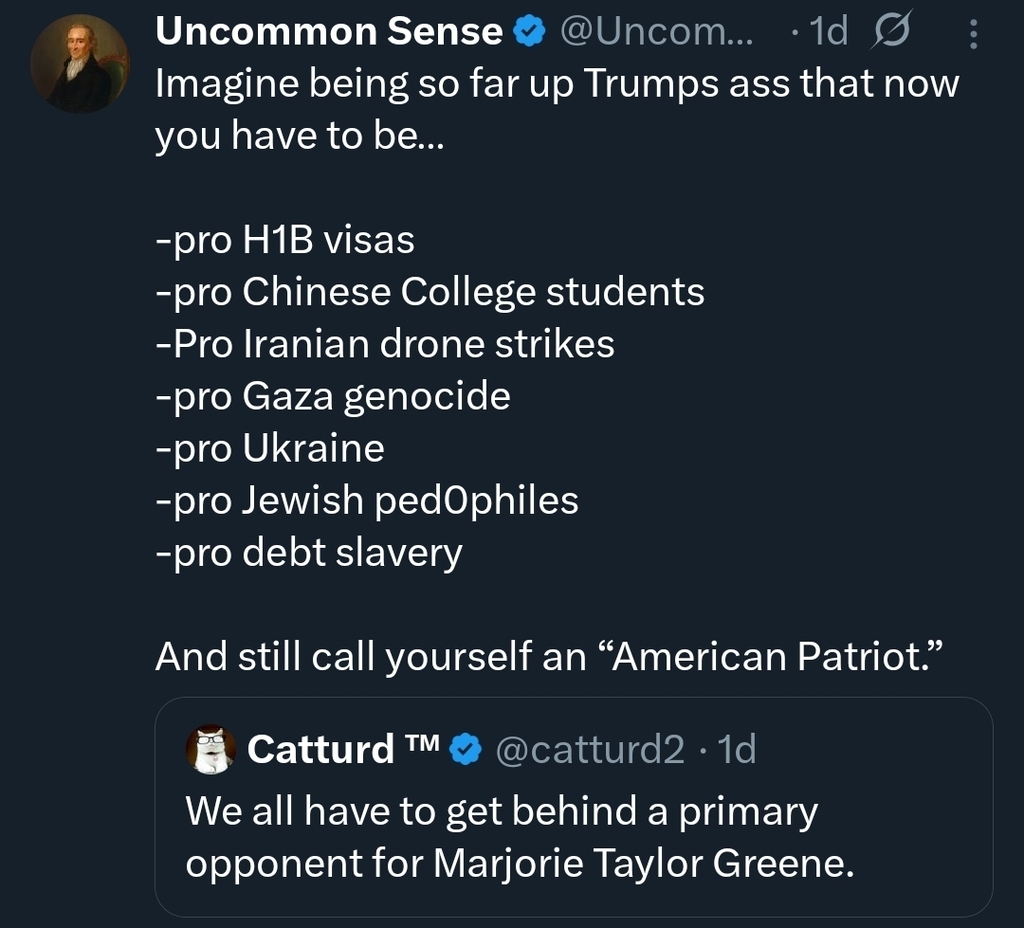Open the three-dot more options menu
This screenshot has height=928, width=1024.
975,36
